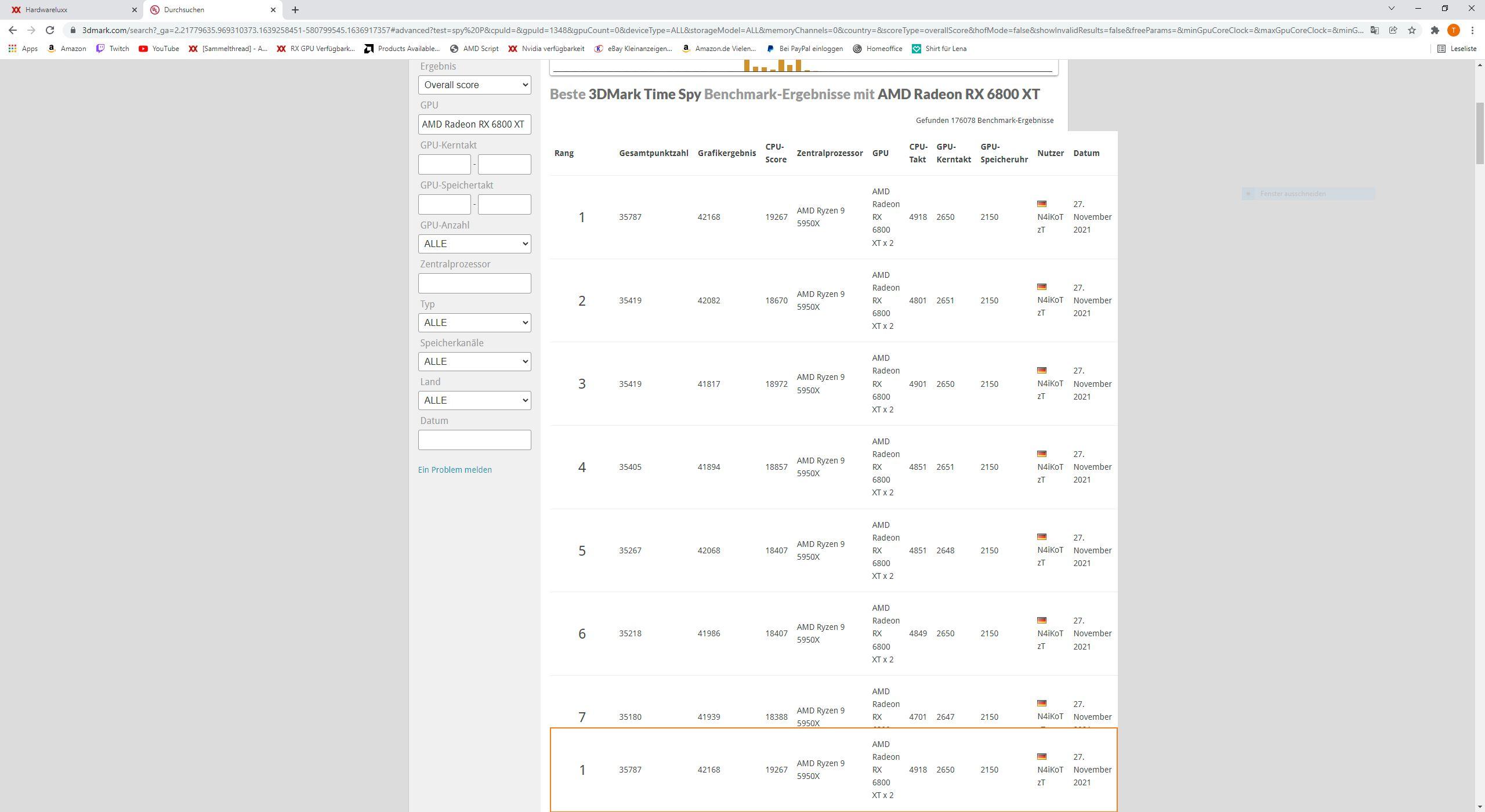Switch to the Hardwareluxx tab
Viewport: 1485px width, 812px height.
click(70, 10)
